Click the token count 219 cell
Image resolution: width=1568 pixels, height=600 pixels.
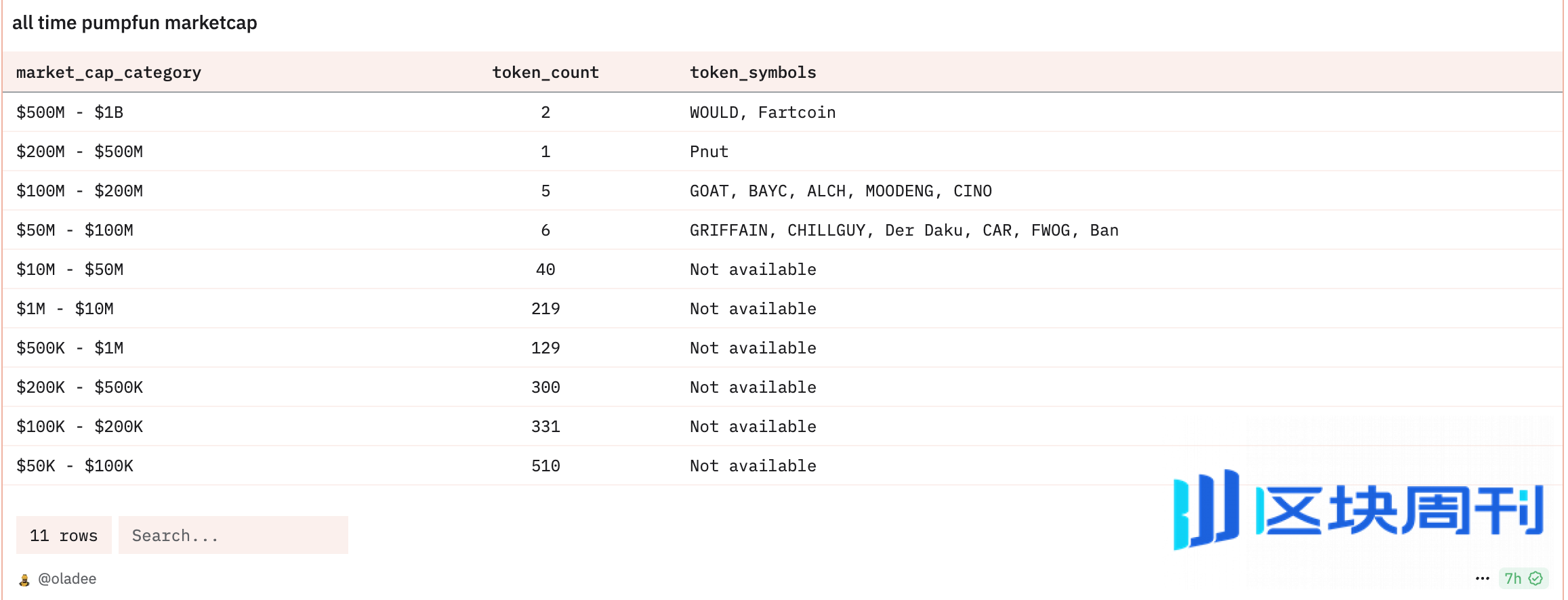[x=545, y=309]
